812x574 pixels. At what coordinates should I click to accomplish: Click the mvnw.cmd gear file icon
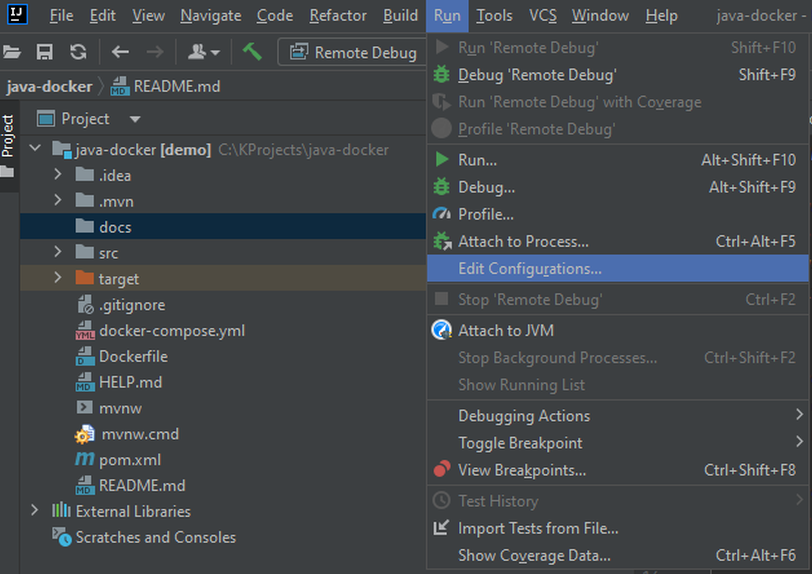tap(85, 434)
